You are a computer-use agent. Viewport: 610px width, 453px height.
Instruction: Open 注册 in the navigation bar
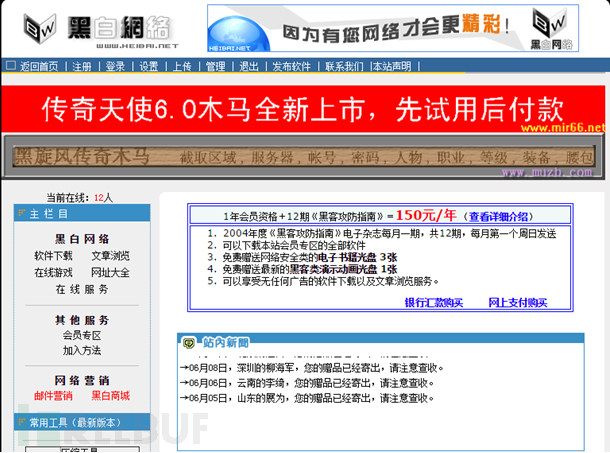[82, 67]
